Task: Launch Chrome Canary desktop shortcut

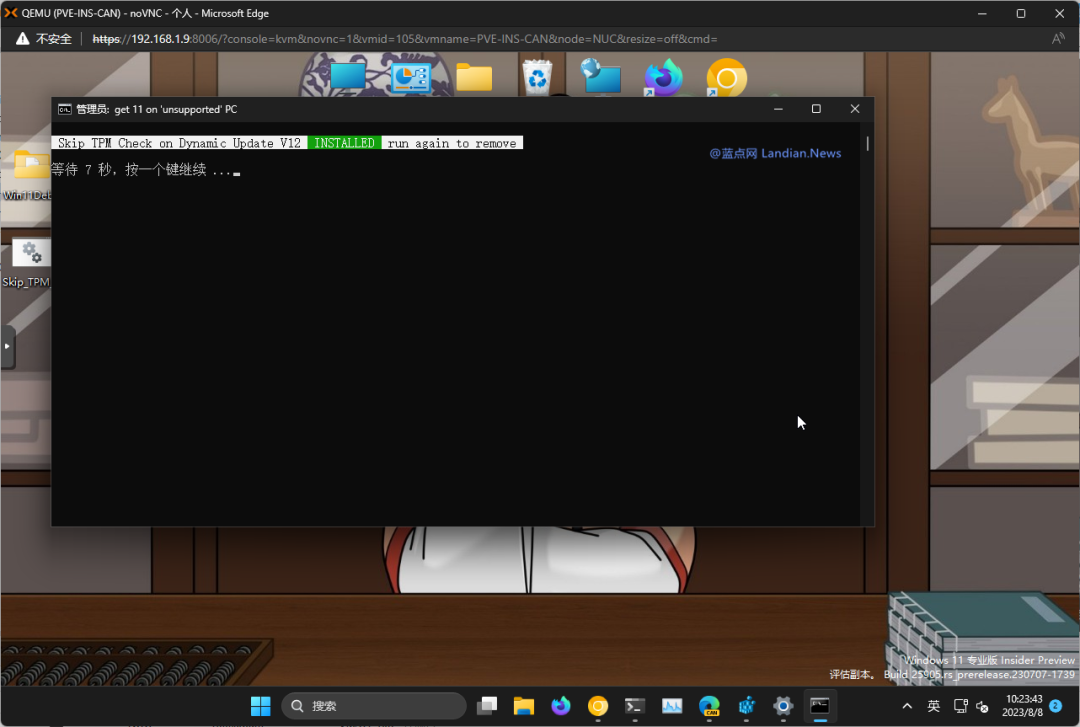Action: tap(727, 77)
